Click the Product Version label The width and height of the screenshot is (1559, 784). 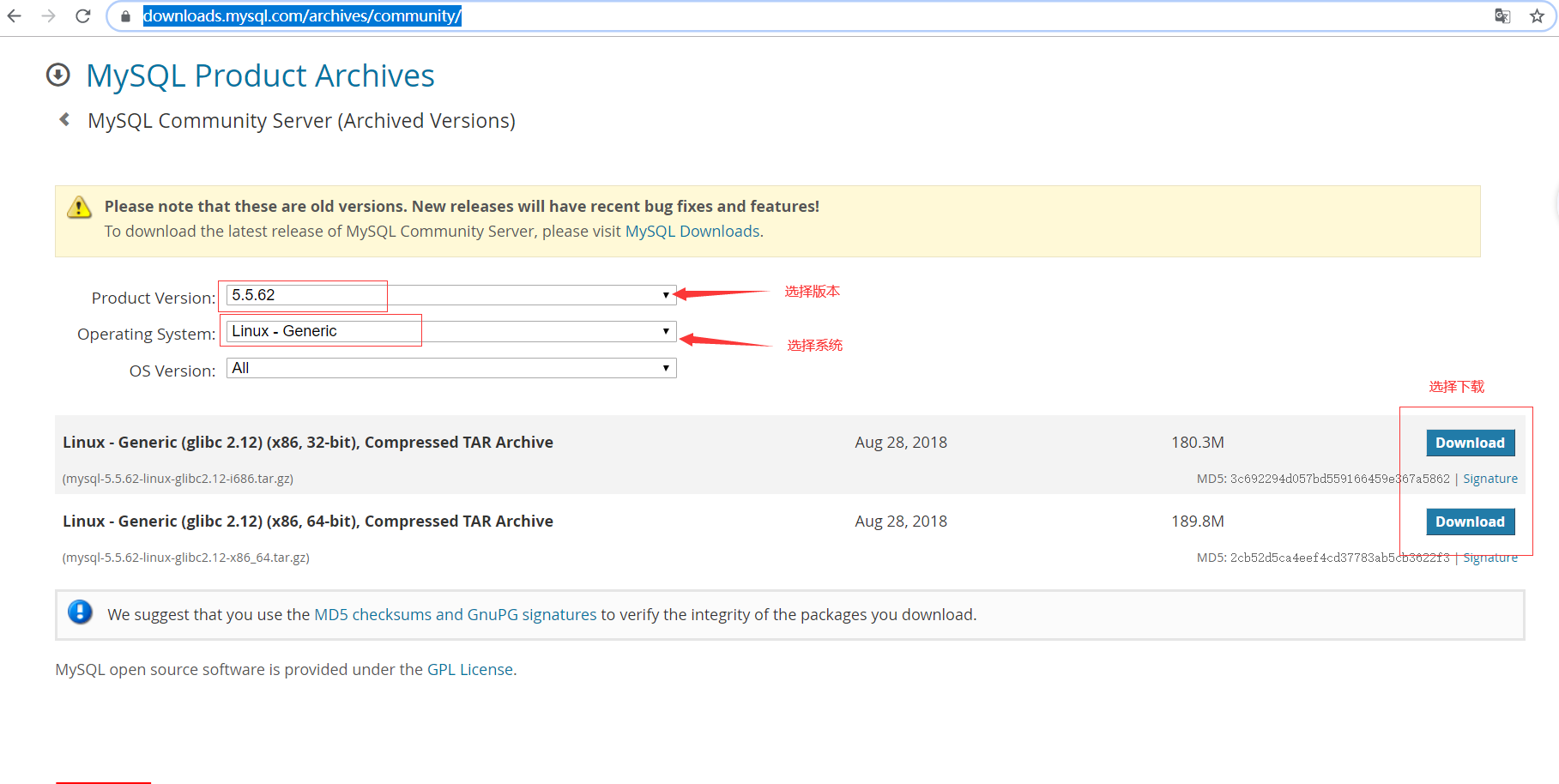click(x=154, y=298)
